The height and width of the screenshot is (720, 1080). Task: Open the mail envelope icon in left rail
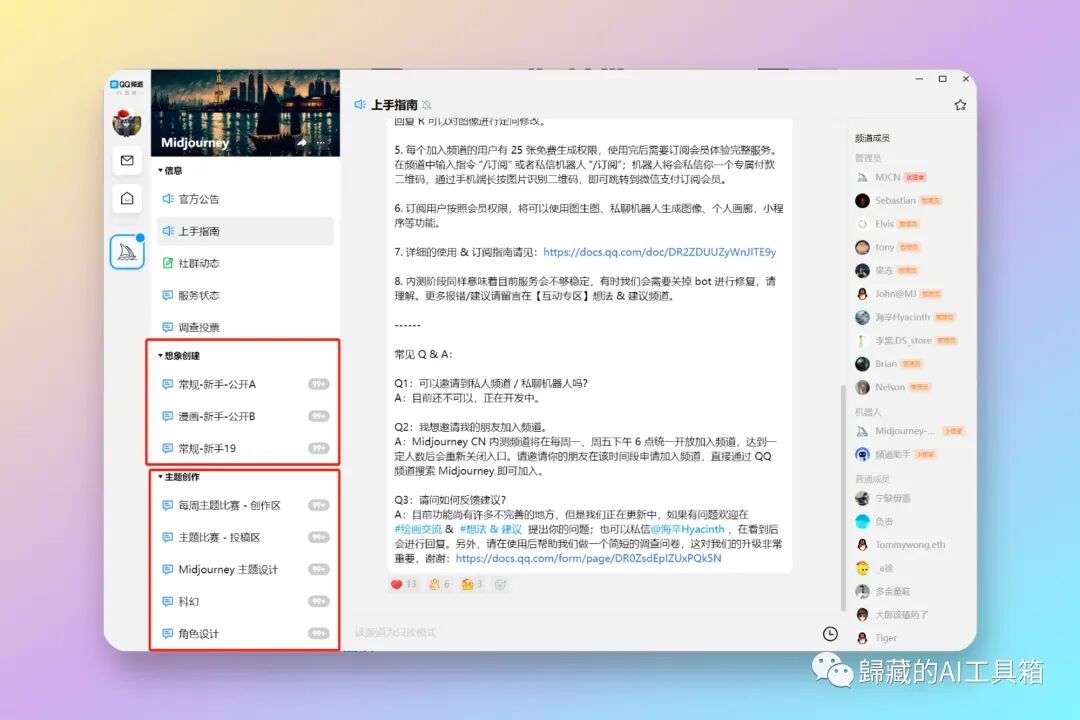(x=127, y=161)
